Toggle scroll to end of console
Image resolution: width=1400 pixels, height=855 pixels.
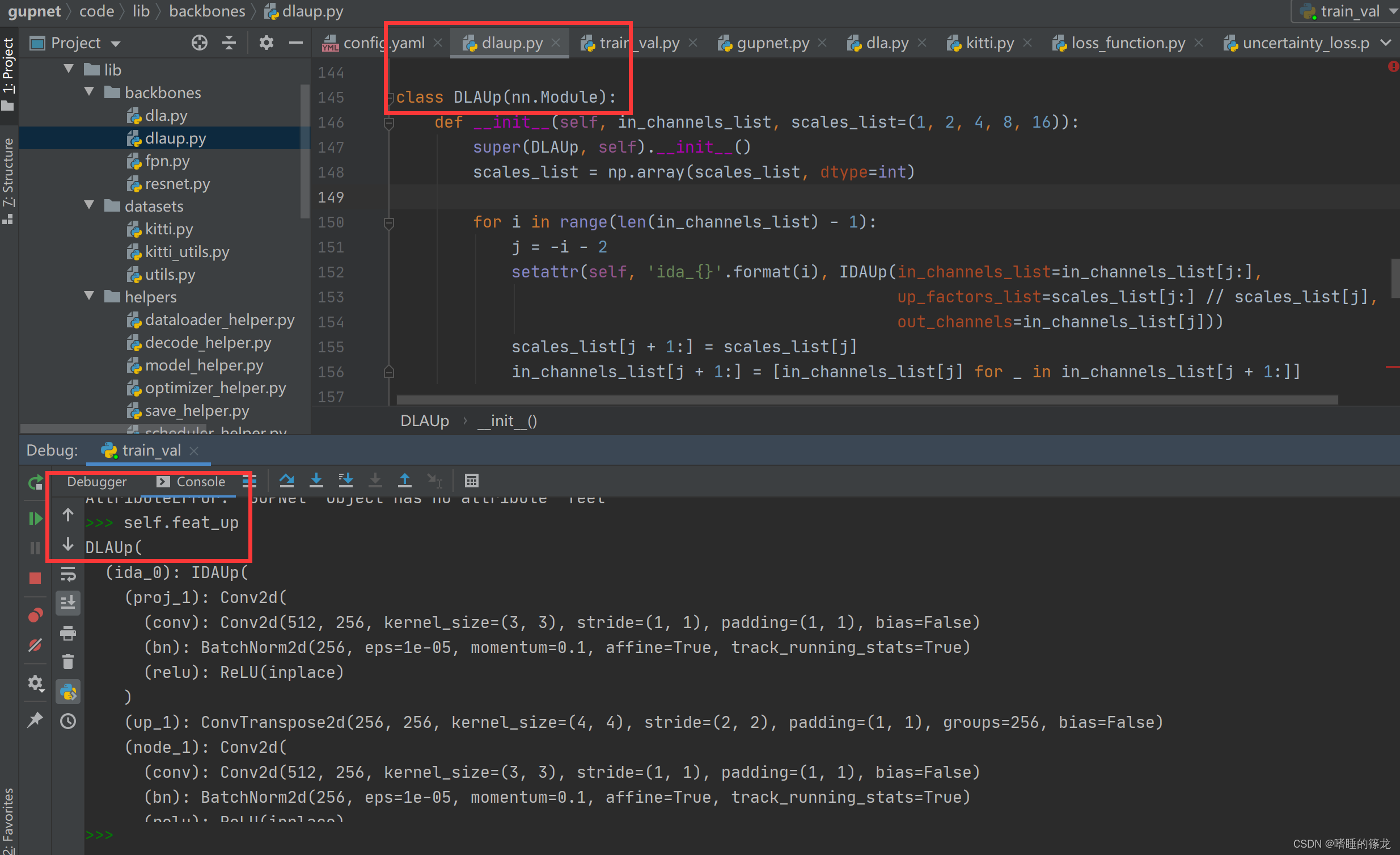tap(68, 603)
